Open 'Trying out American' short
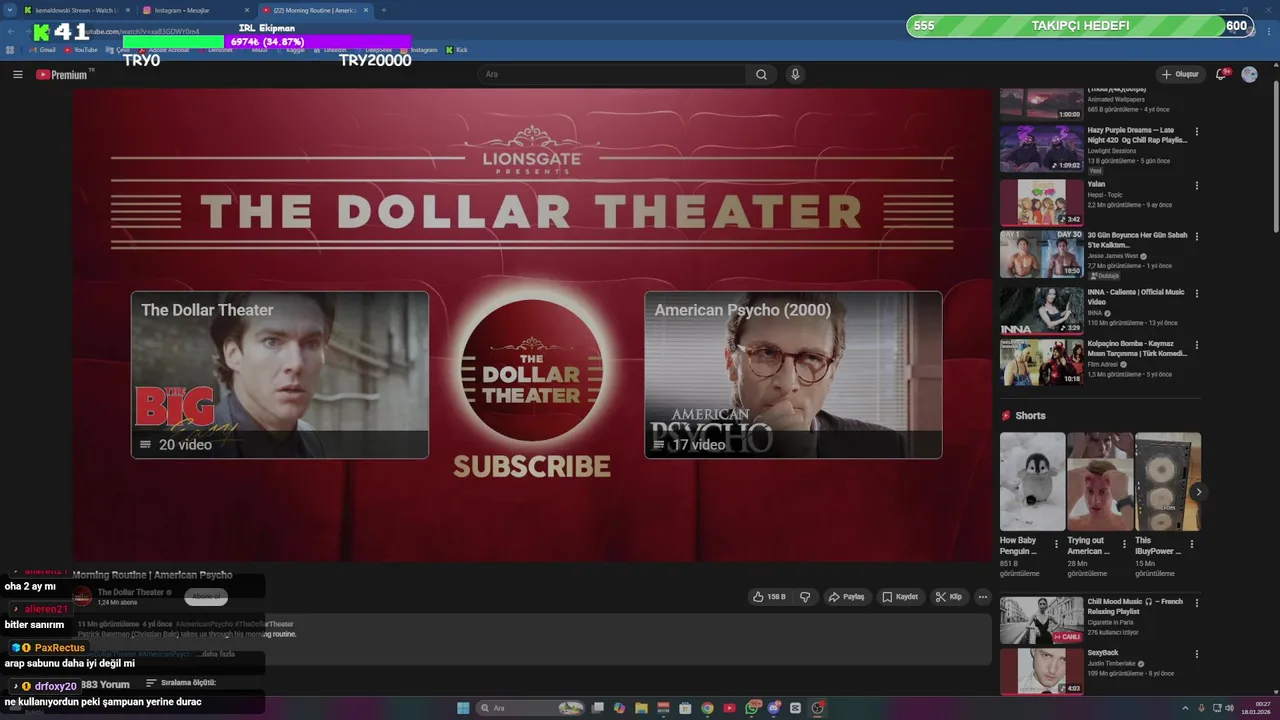This screenshot has height=720, width=1280. click(x=1100, y=481)
